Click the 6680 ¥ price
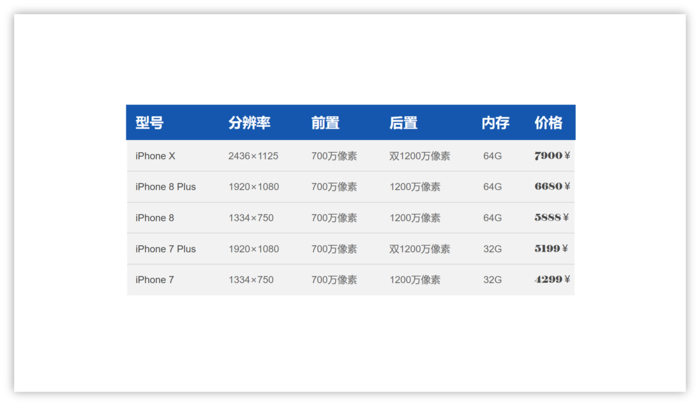This screenshot has height=406, width=700. click(552, 186)
